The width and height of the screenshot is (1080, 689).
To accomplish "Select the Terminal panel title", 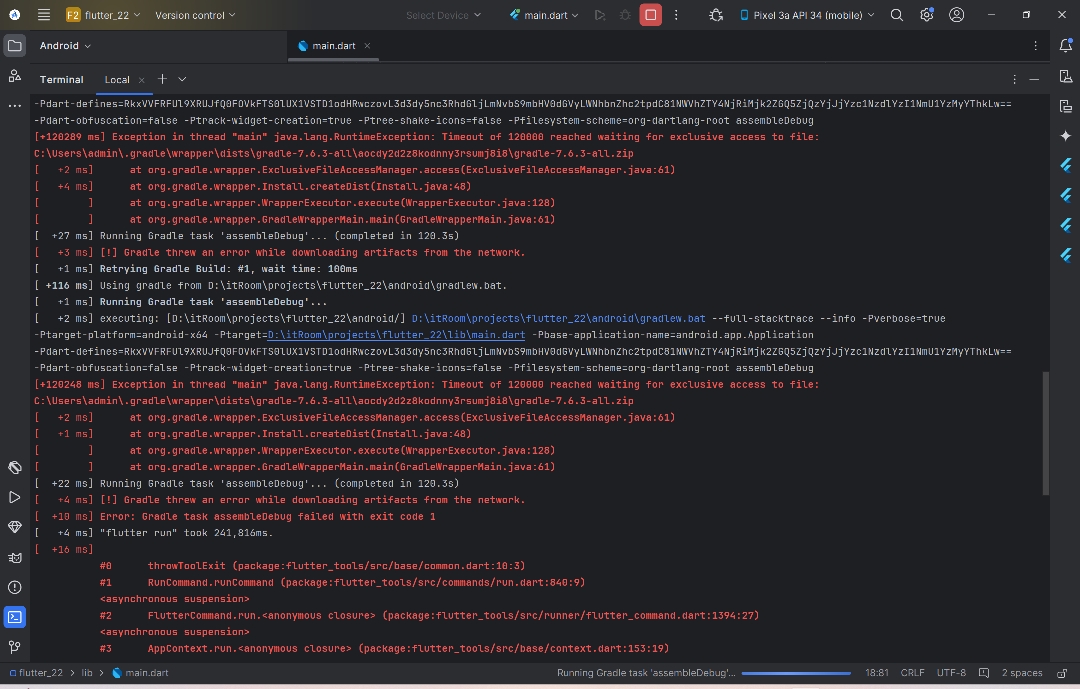I will [61, 79].
